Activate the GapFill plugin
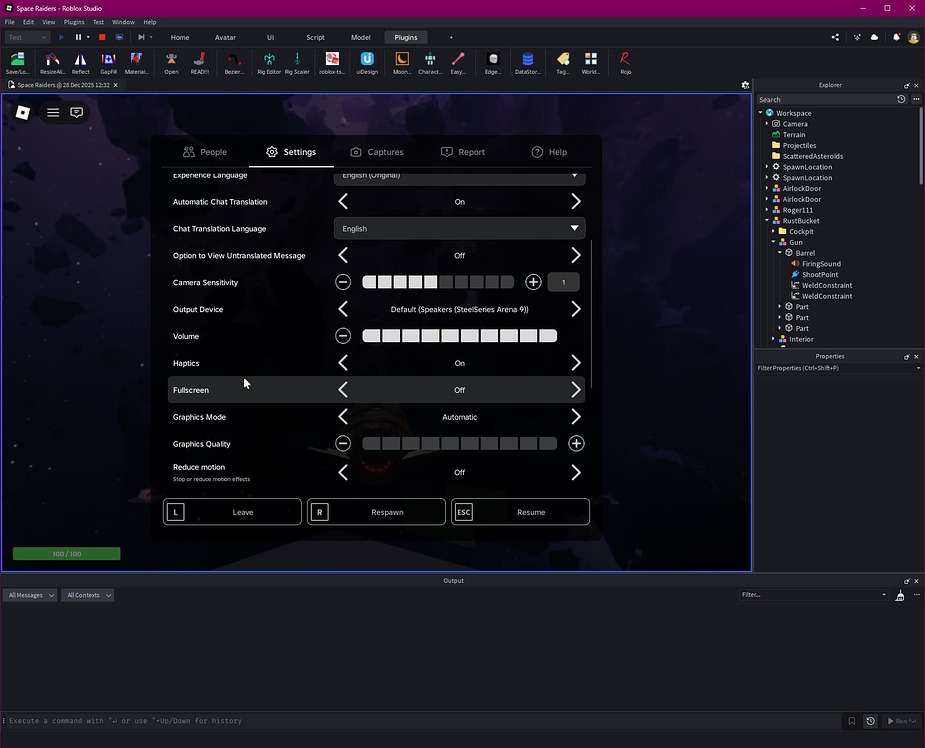Screen dimensions: 925x748 point(109,63)
